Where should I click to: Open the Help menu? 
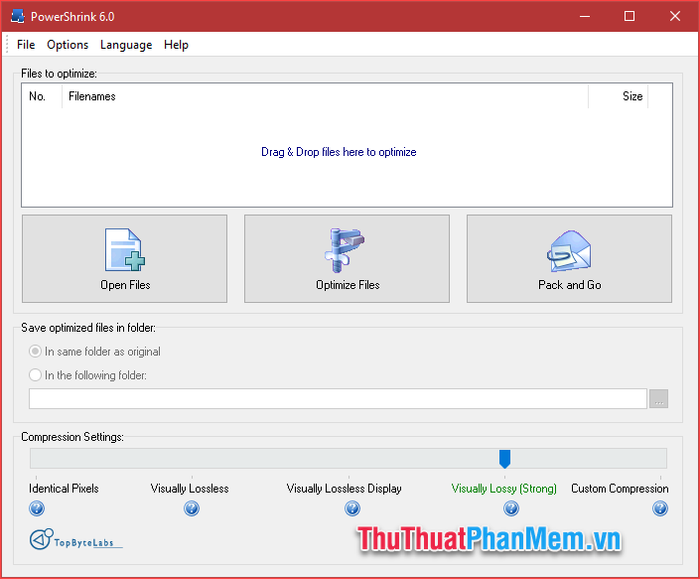tap(176, 45)
